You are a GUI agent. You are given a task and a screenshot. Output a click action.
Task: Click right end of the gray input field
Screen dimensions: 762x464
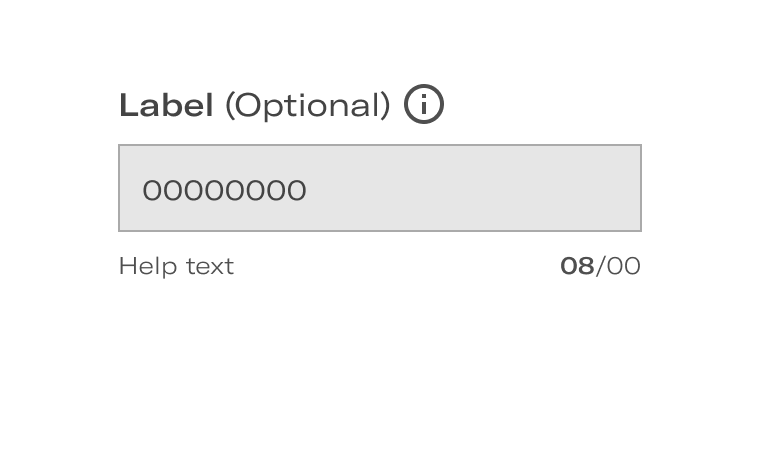[627, 189]
